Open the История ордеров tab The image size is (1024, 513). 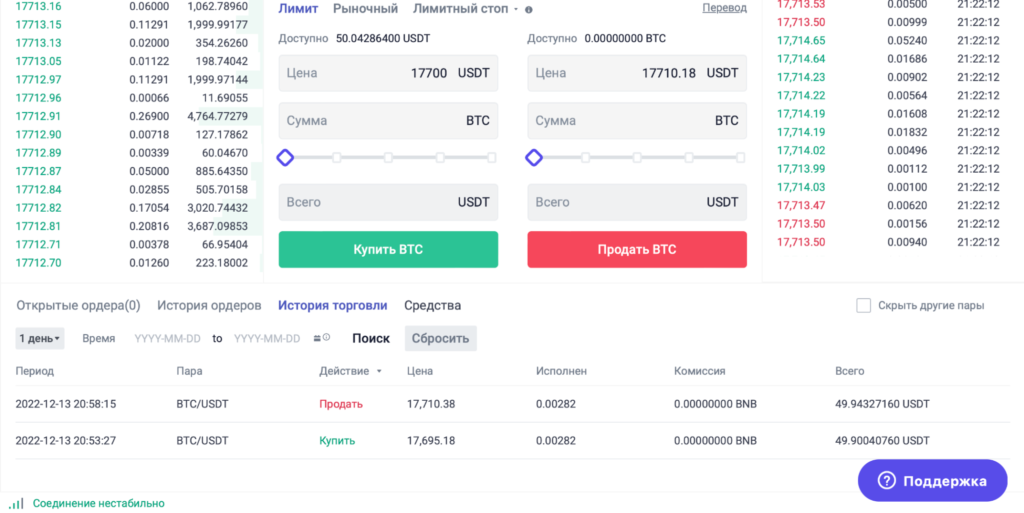[209, 305]
